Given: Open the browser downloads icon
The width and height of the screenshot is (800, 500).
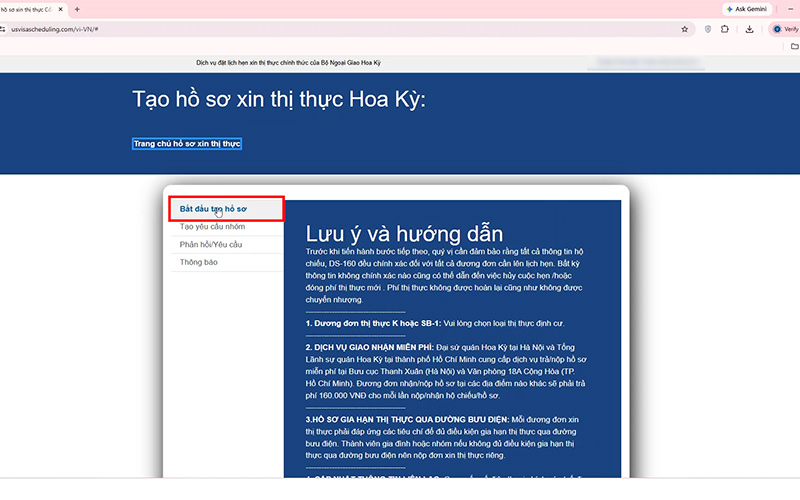Looking at the screenshot, I should point(749,30).
